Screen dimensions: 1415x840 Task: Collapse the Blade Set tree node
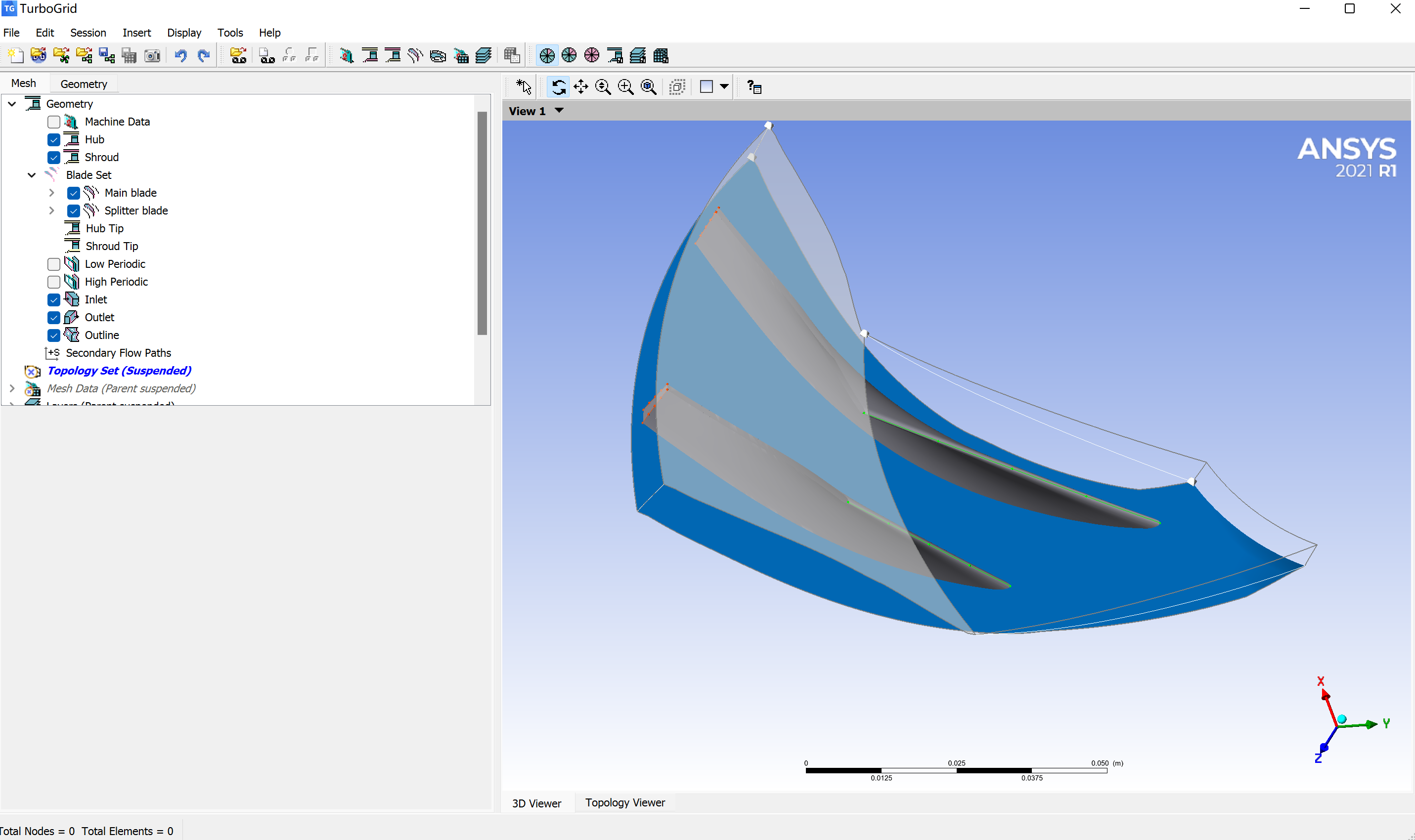click(x=32, y=175)
